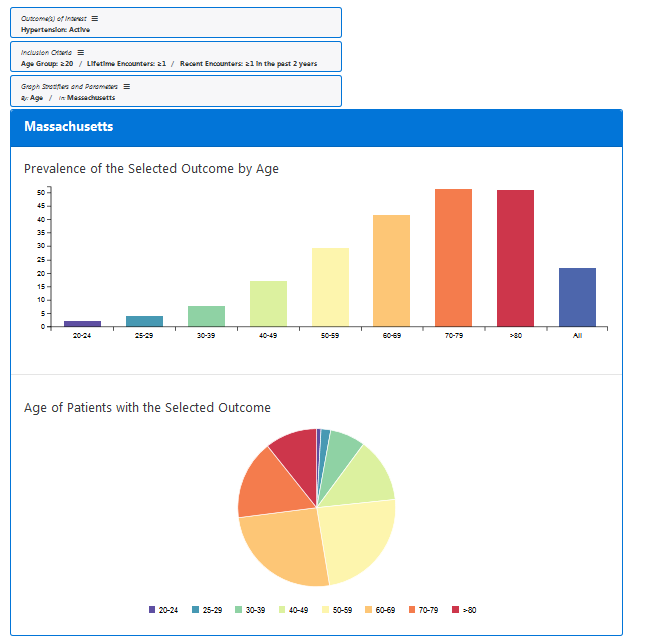663x642 pixels.
Task: Click the By: Age stratifier
Action: click(32, 98)
